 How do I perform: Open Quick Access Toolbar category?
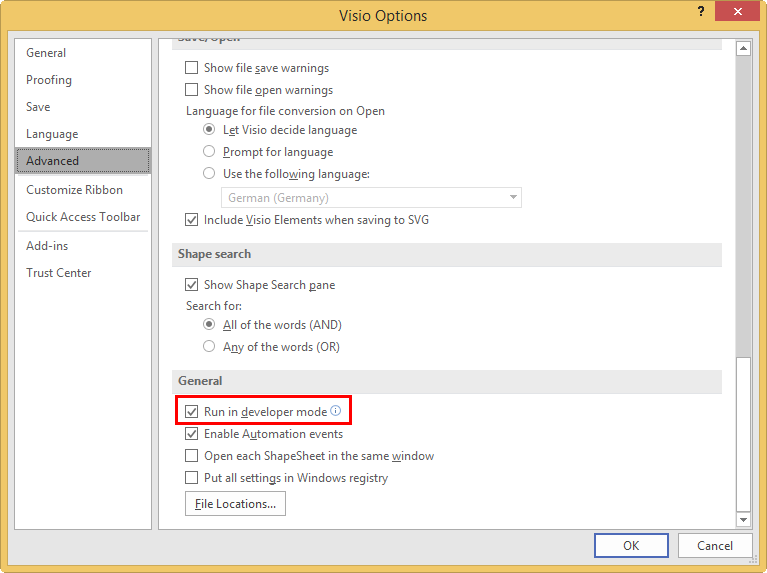[83, 217]
